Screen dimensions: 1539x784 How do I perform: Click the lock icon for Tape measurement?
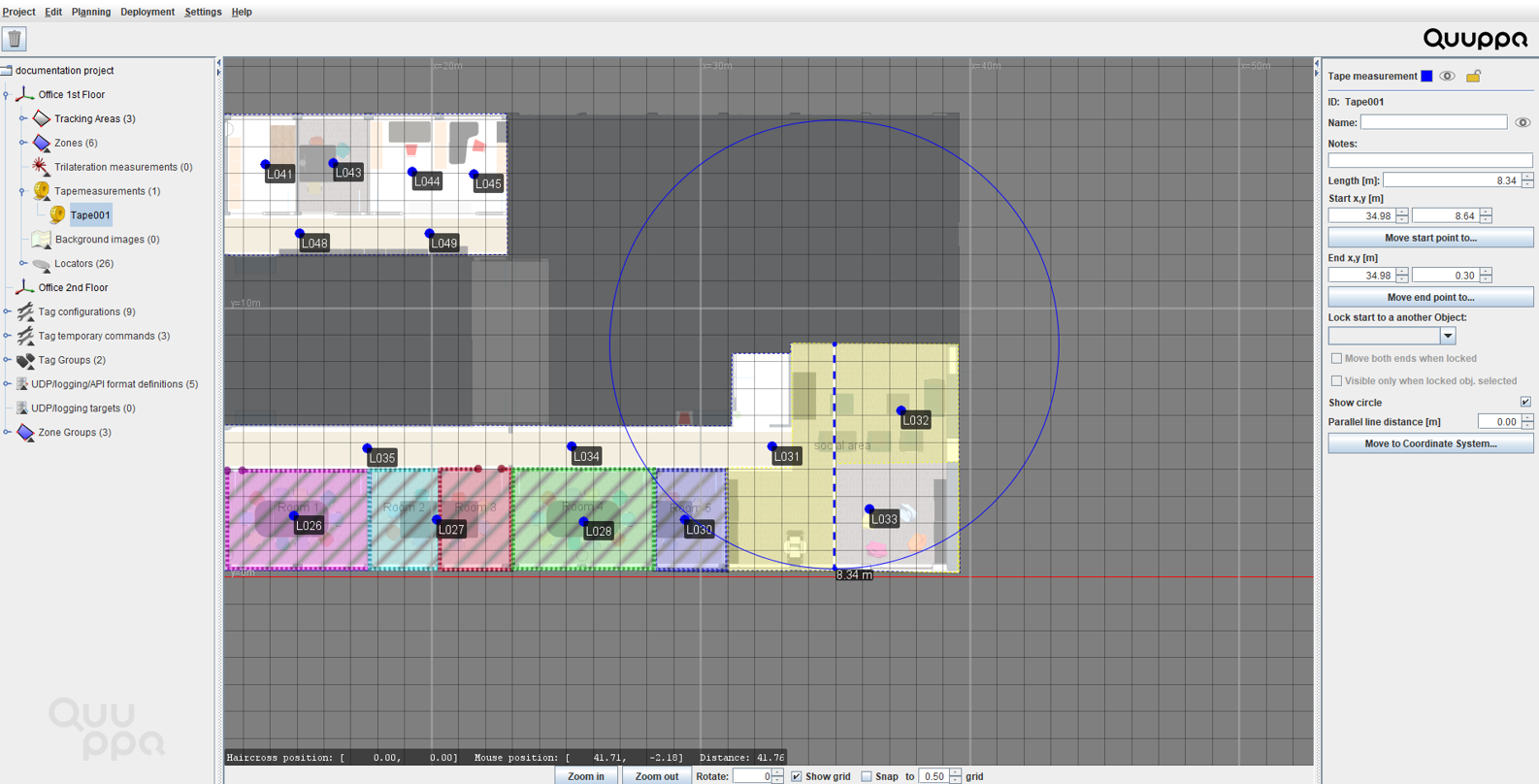[x=1473, y=77]
